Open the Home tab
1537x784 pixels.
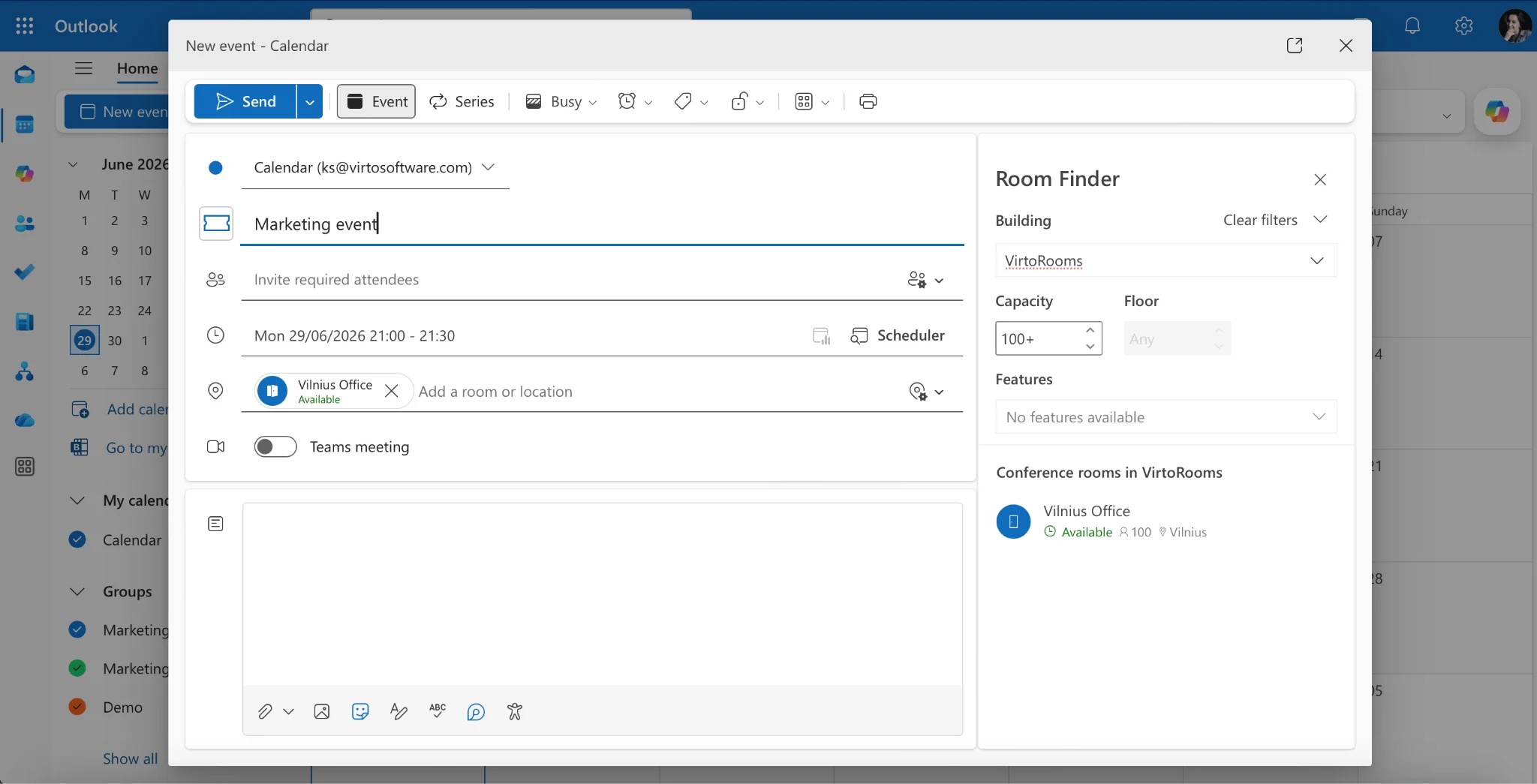pos(137,68)
